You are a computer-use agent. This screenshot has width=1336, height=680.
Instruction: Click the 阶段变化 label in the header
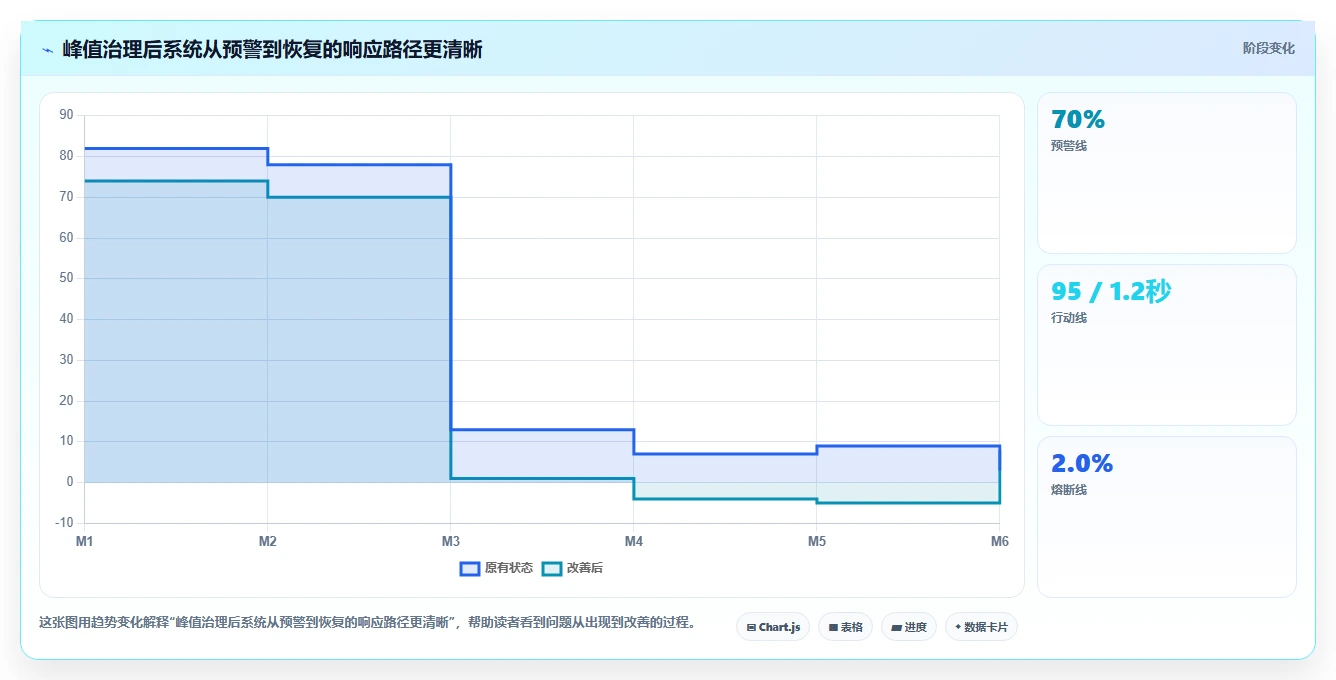(1268, 48)
